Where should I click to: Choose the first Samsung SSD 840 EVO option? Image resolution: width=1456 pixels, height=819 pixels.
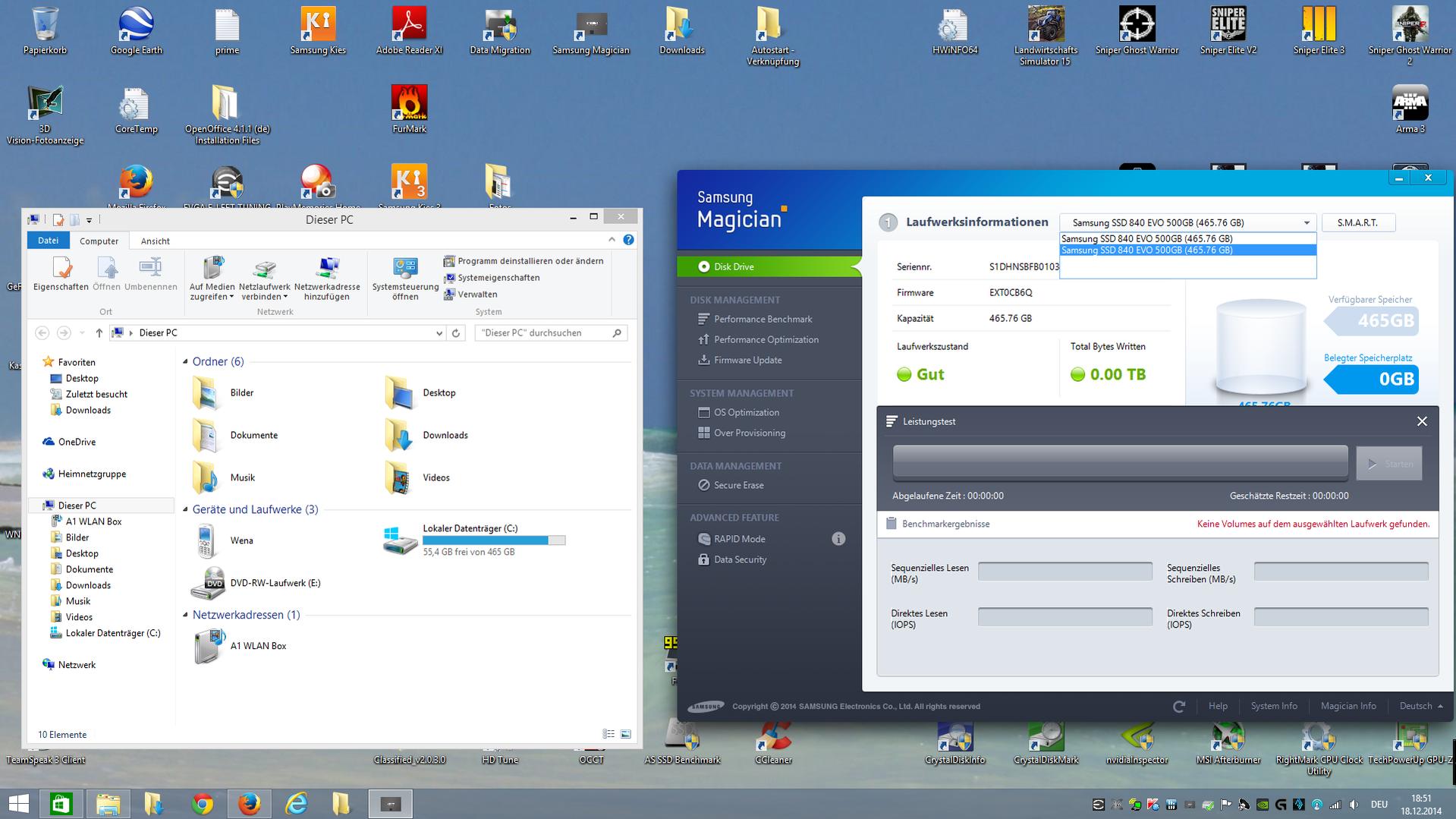click(x=1187, y=238)
